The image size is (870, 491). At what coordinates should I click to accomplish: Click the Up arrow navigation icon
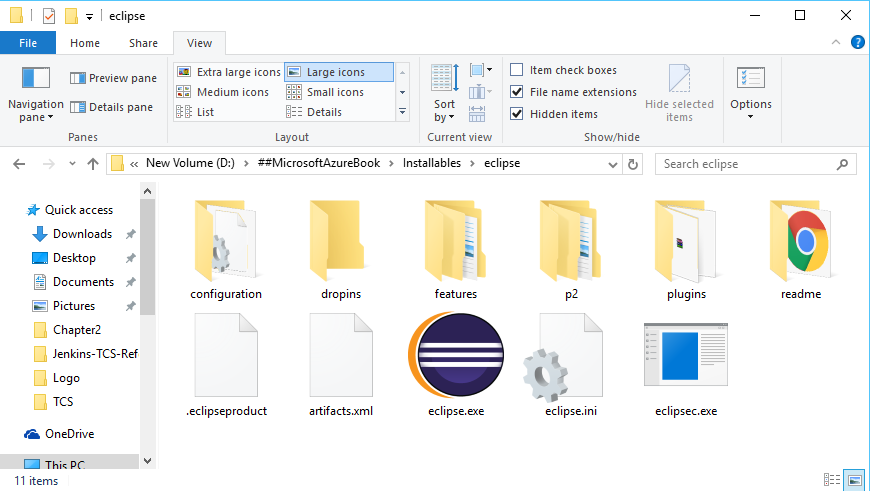(x=92, y=164)
